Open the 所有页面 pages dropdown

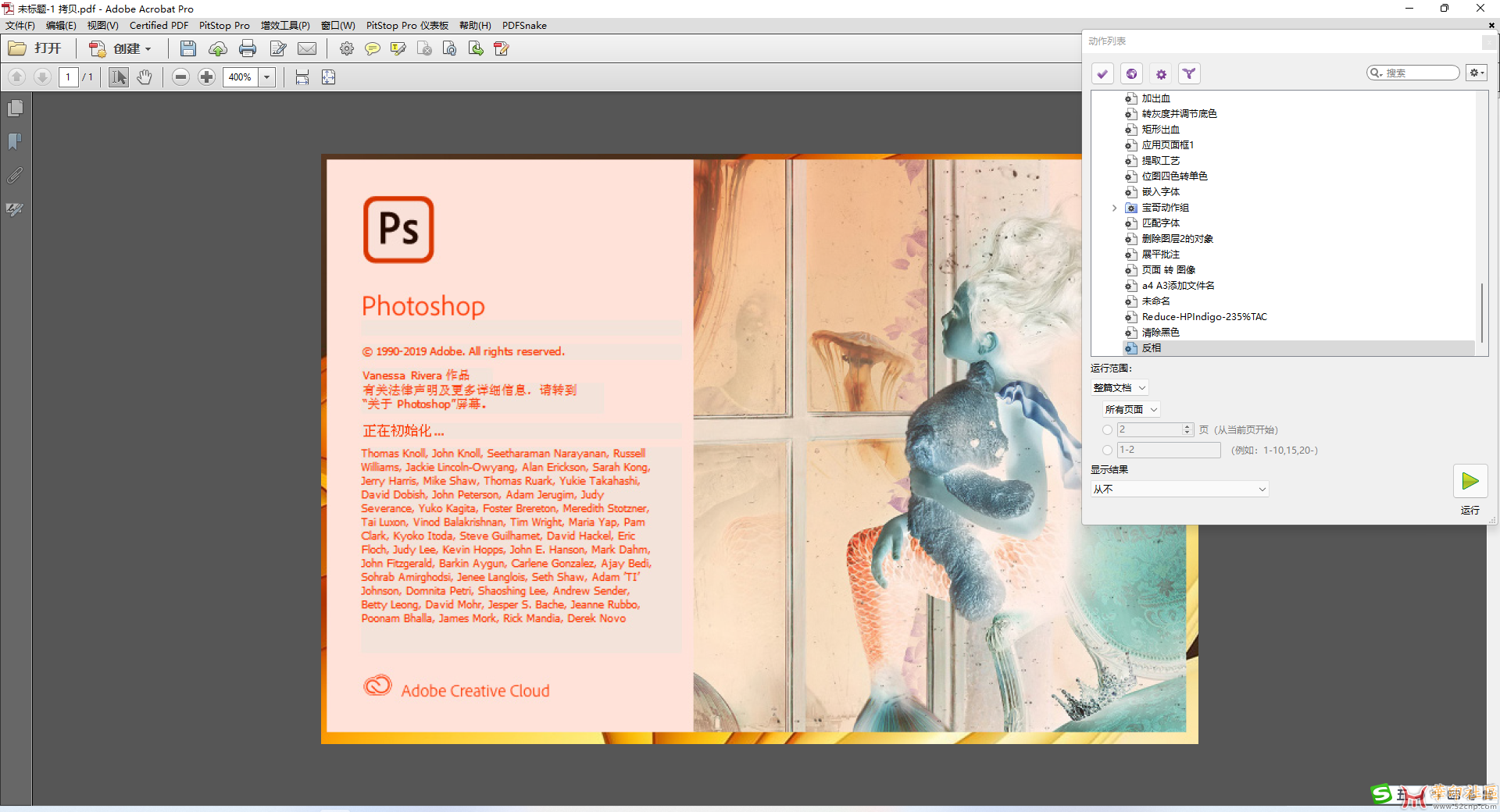[1130, 409]
